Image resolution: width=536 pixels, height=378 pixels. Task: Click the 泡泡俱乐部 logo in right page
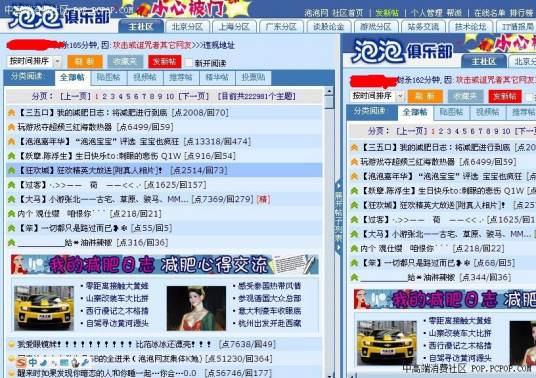(402, 51)
